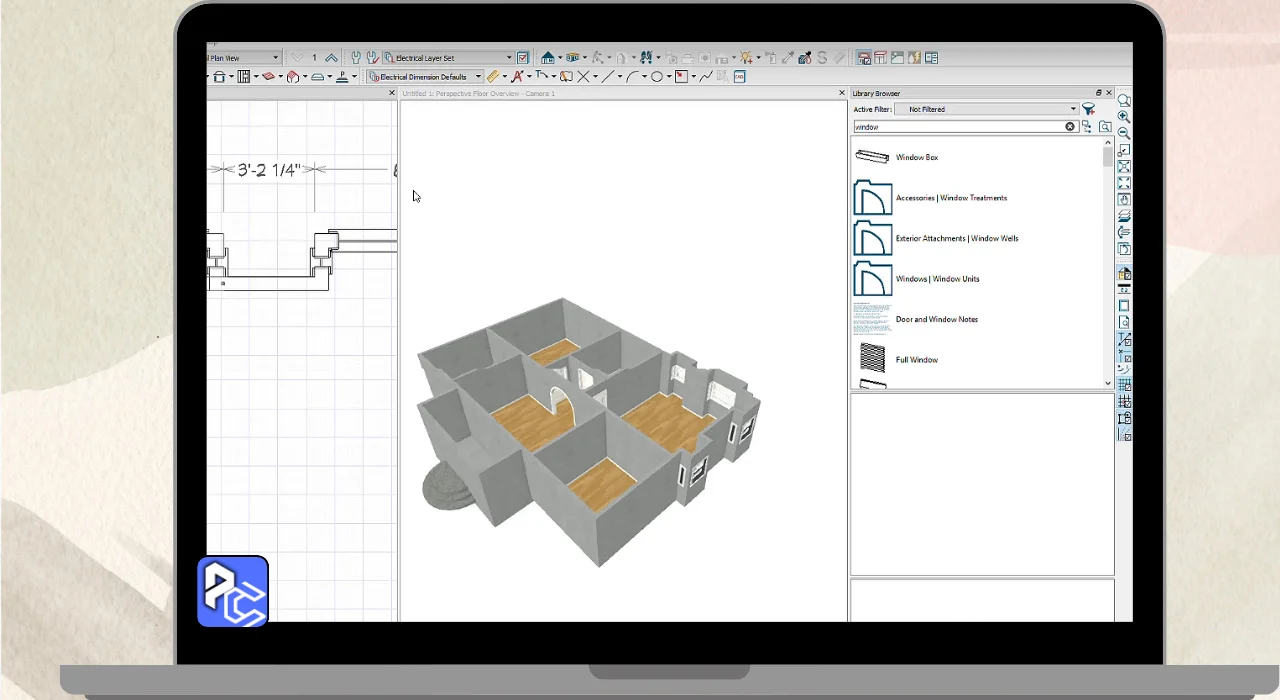Click the Add Filter funnel icon
The width and height of the screenshot is (1280, 700).
(1088, 109)
